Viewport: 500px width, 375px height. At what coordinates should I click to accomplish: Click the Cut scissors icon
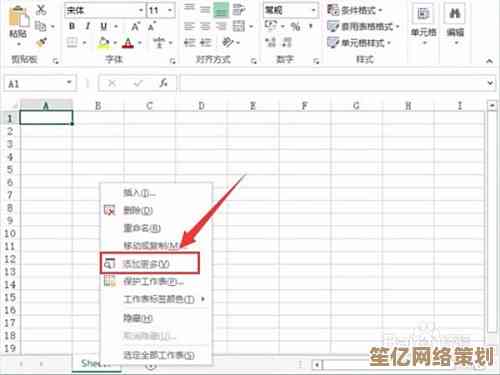click(41, 10)
